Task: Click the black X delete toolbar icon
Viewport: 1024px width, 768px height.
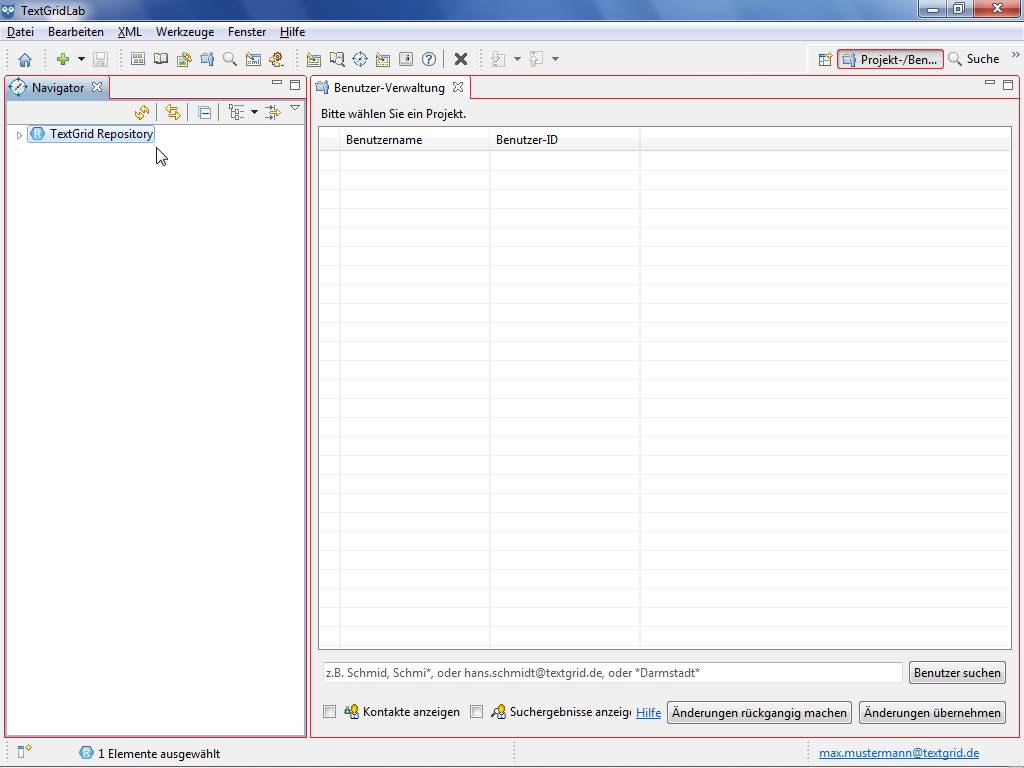Action: 461,60
